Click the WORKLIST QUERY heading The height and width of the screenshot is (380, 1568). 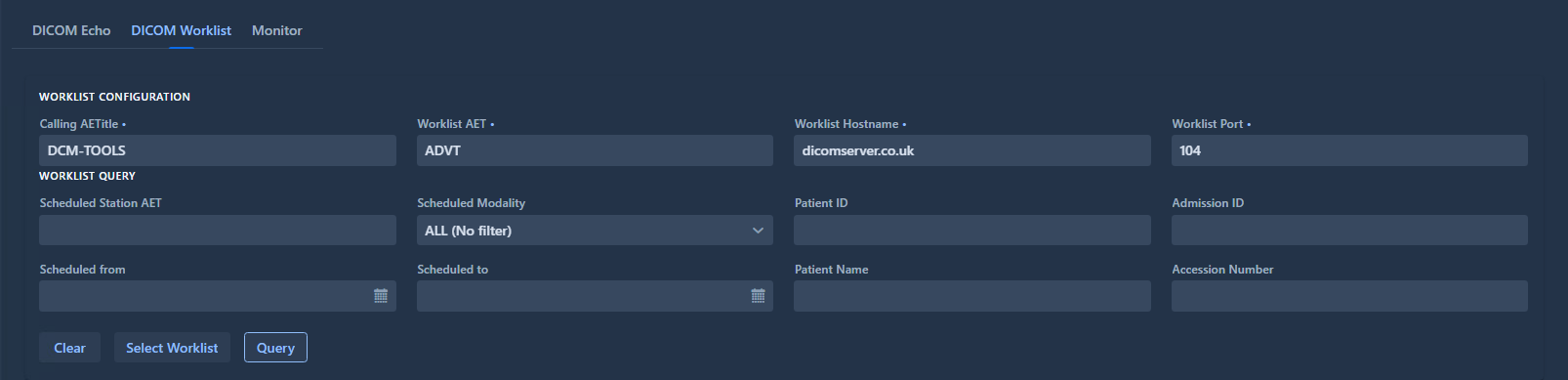(87, 176)
